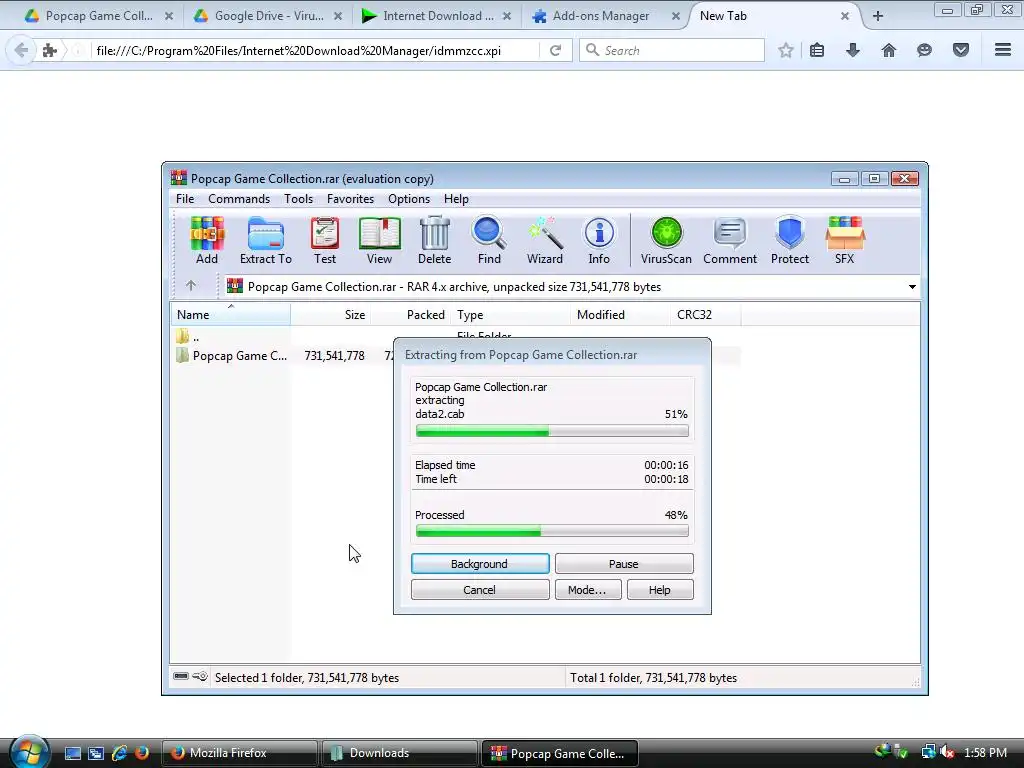Close the New Tab browser tab
The height and width of the screenshot is (768, 1024).
[x=844, y=16]
